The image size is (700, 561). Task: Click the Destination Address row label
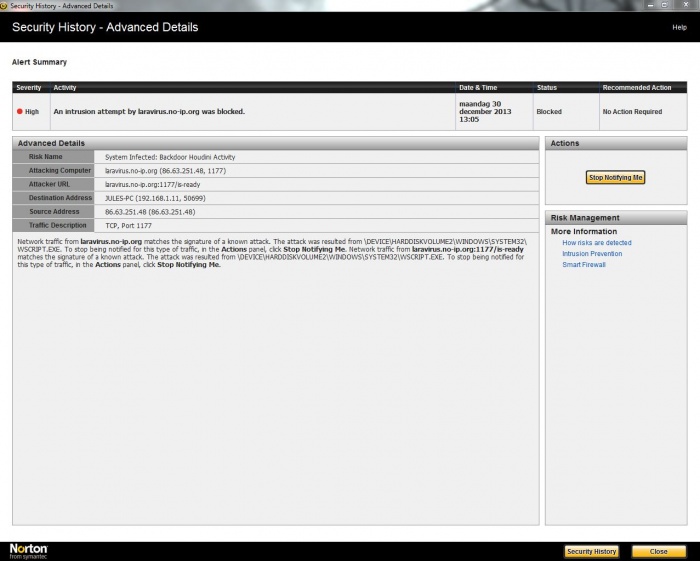click(53, 198)
